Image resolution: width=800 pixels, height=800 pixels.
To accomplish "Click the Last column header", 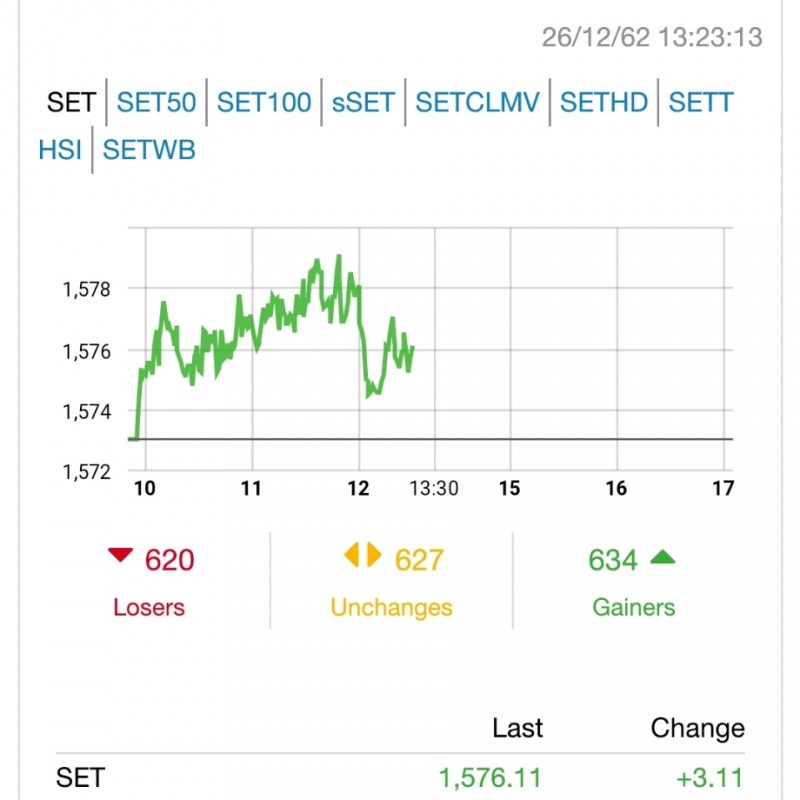I will click(x=517, y=728).
